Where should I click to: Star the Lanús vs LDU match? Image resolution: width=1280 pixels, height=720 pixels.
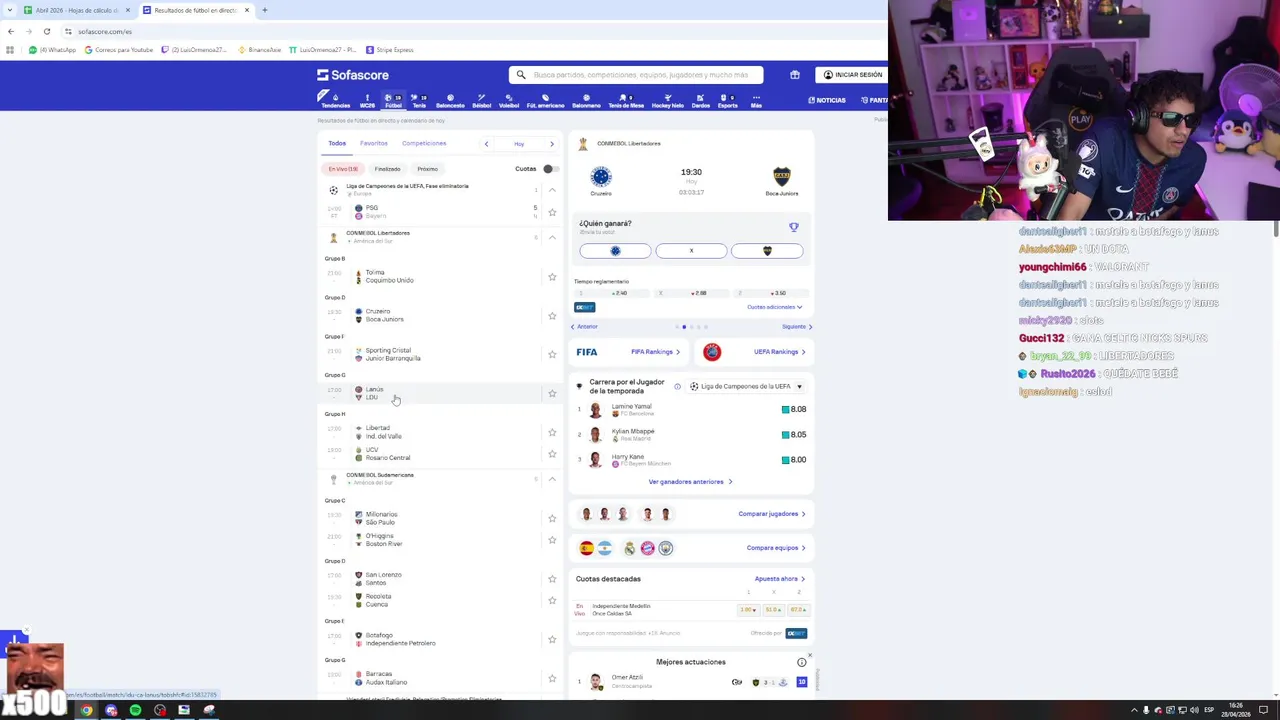(552, 393)
